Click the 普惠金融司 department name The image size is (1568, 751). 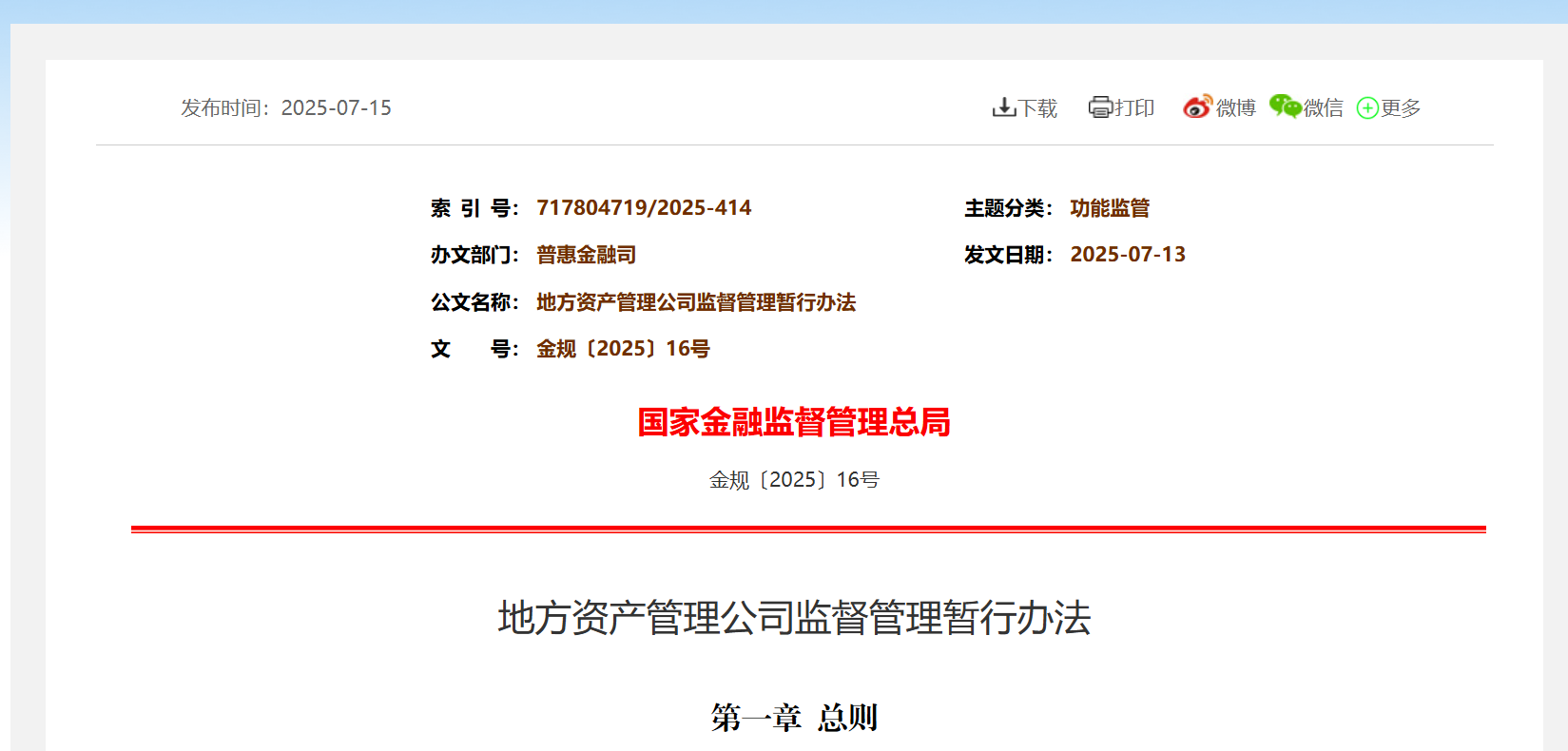click(586, 255)
